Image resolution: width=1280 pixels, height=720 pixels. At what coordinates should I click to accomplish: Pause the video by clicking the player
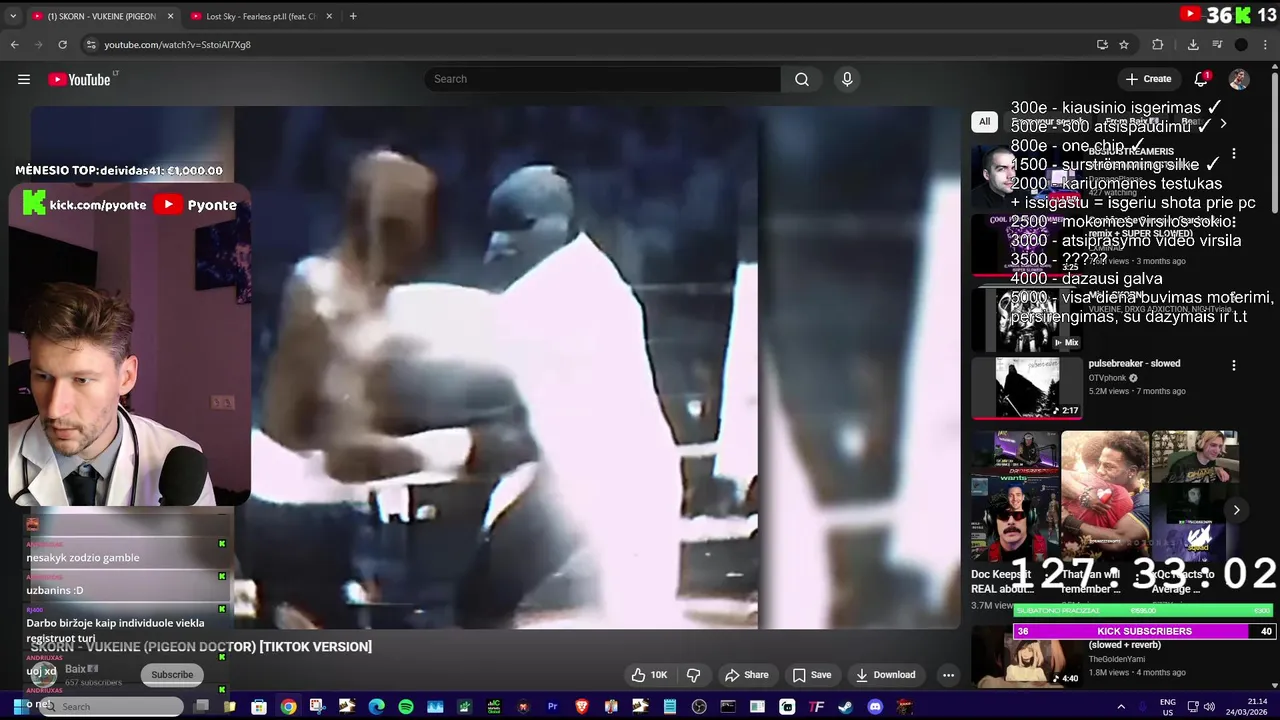coord(495,367)
